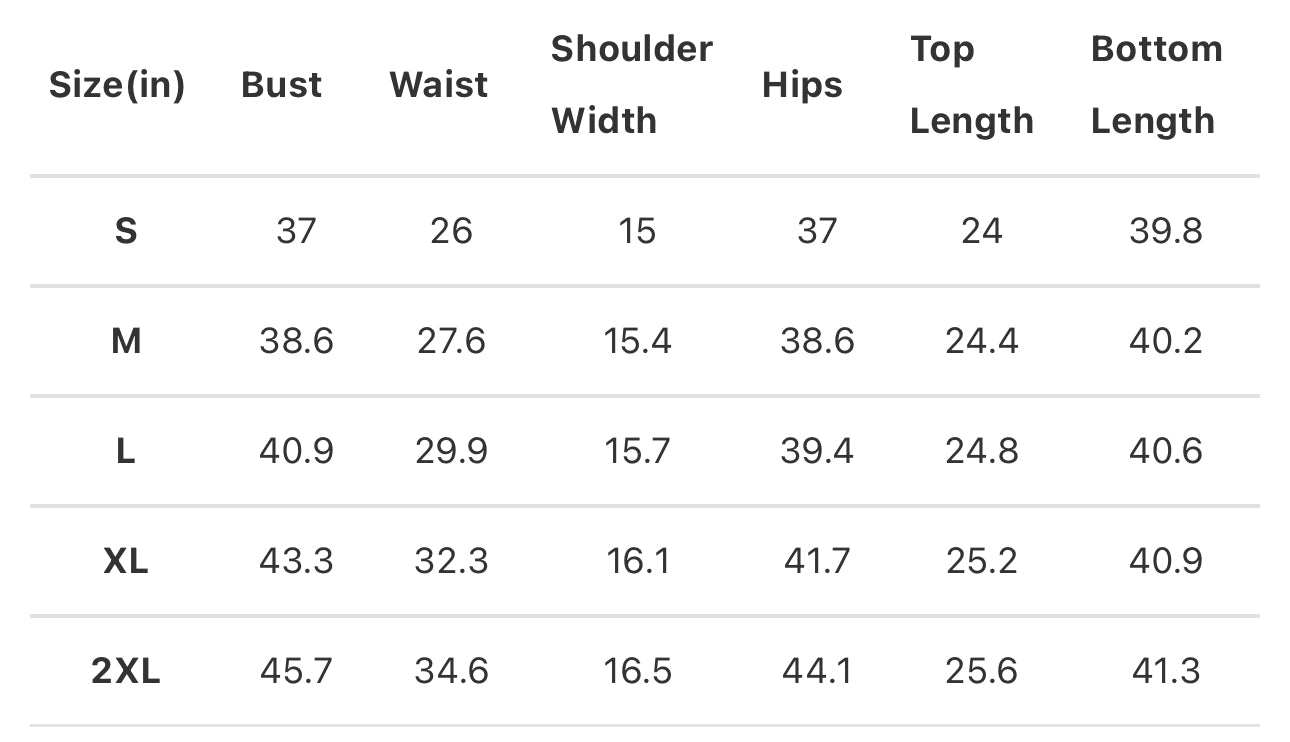Viewport: 1290px width, 742px height.
Task: Click the 25.6 top length value
Action: pyautogui.click(x=981, y=671)
